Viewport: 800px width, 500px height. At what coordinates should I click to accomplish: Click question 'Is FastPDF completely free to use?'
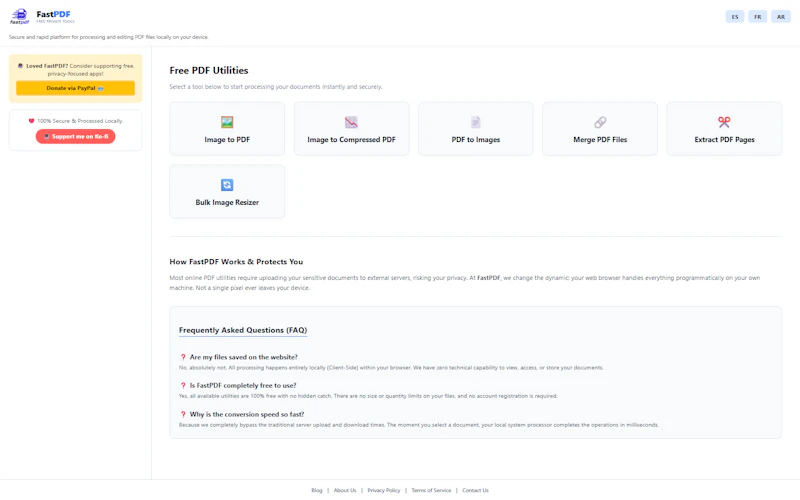point(243,386)
